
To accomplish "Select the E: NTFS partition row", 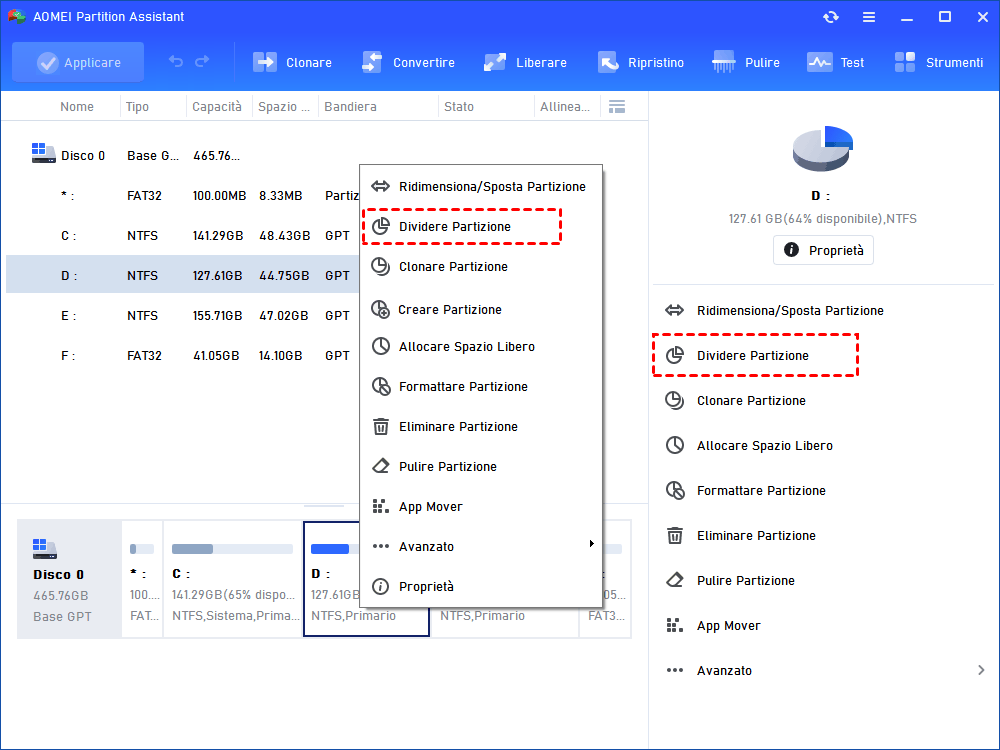I will [184, 315].
